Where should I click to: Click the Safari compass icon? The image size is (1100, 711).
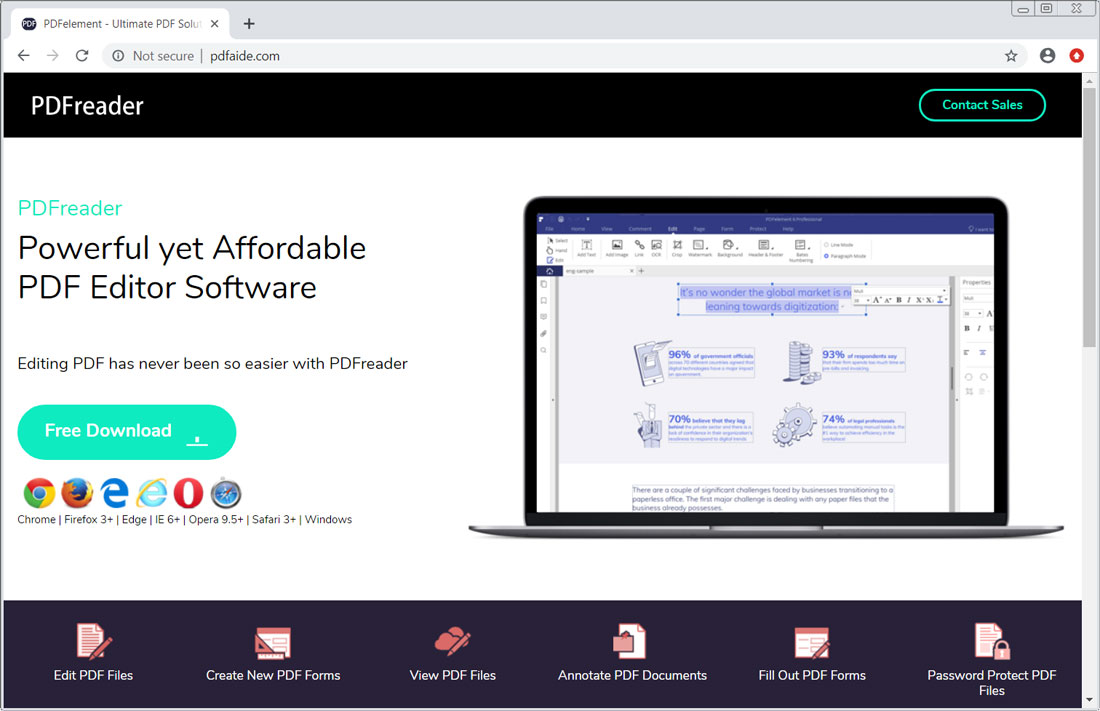(226, 493)
